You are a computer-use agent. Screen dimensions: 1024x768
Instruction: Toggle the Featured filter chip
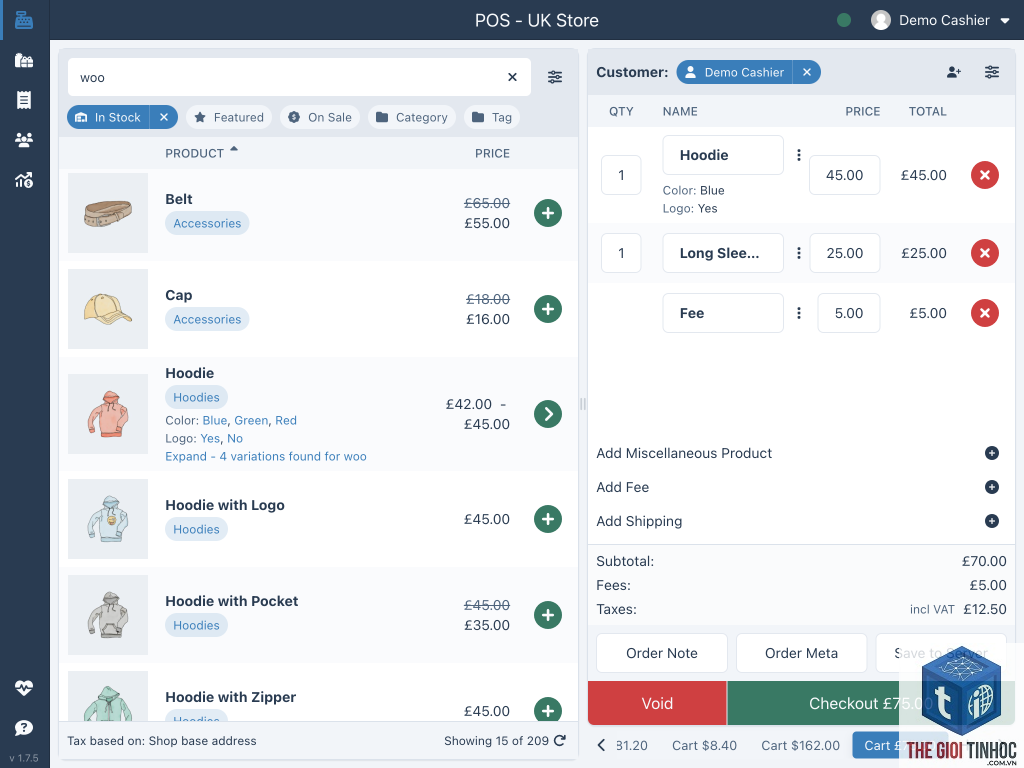(229, 117)
